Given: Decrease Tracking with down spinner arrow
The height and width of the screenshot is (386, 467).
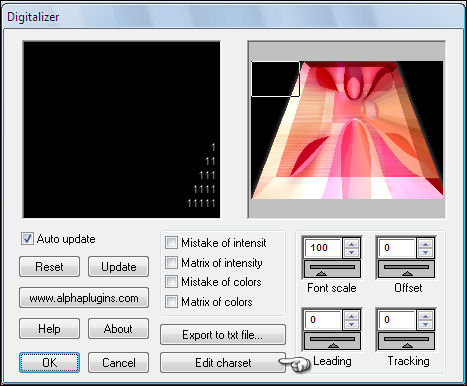Looking at the screenshot, I should [x=425, y=324].
